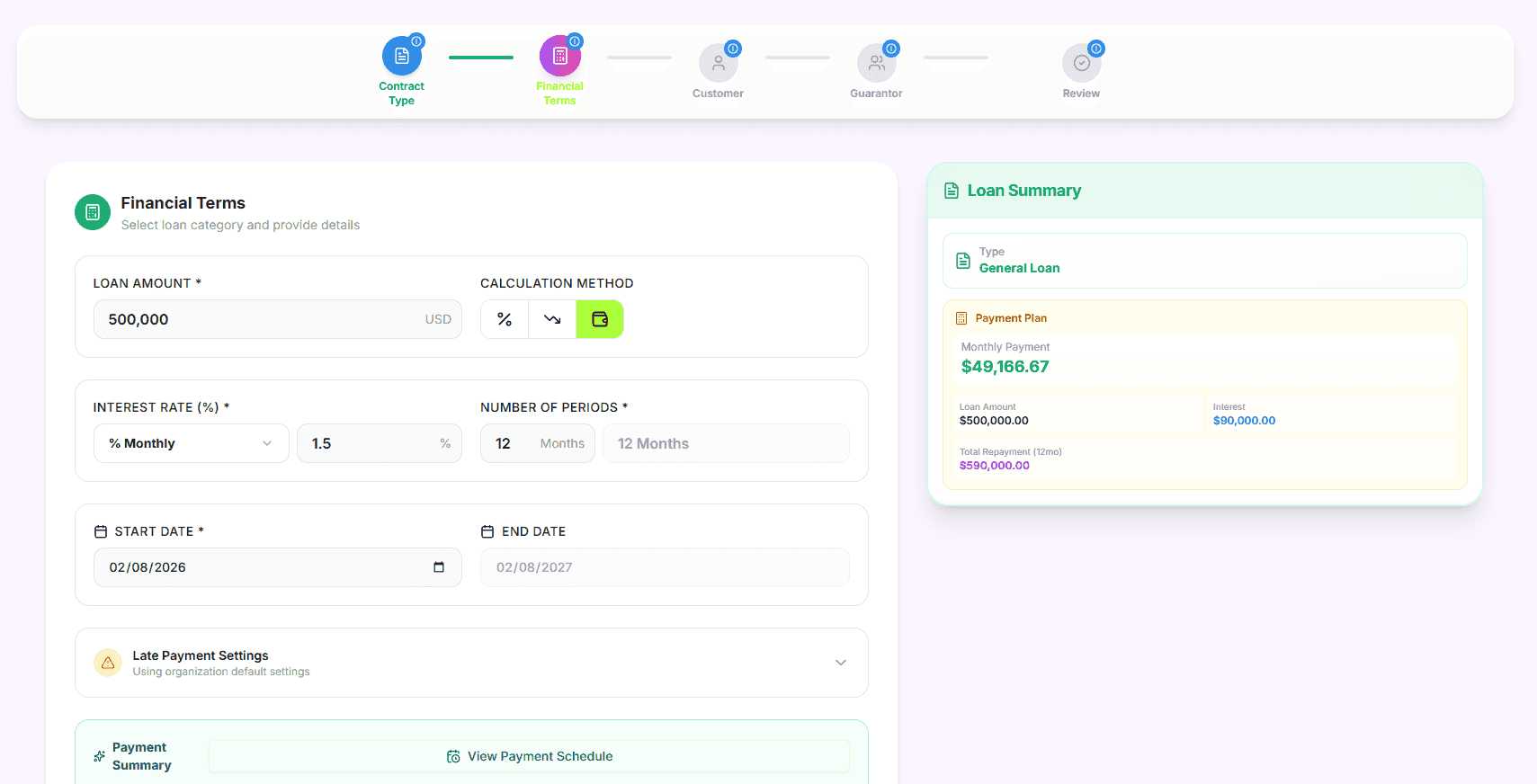Select the Financial Terms step icon

[559, 56]
